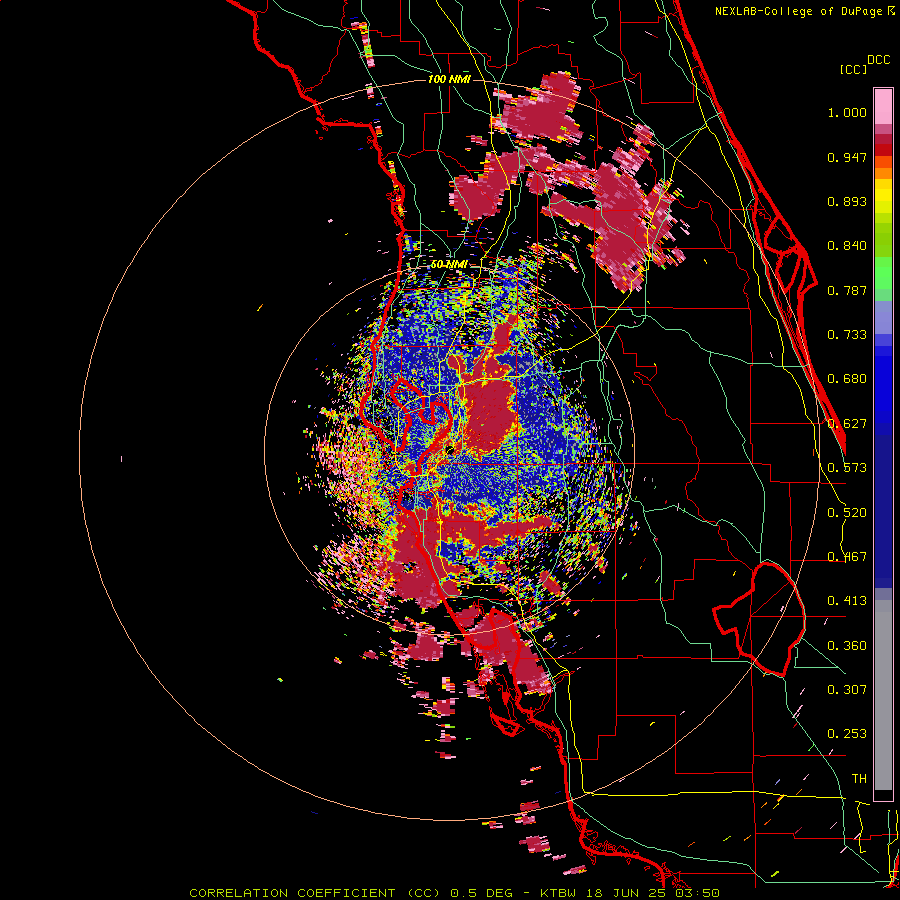The height and width of the screenshot is (900, 900).
Task: Click the bright green segment of the color bar
Action: coord(883,271)
